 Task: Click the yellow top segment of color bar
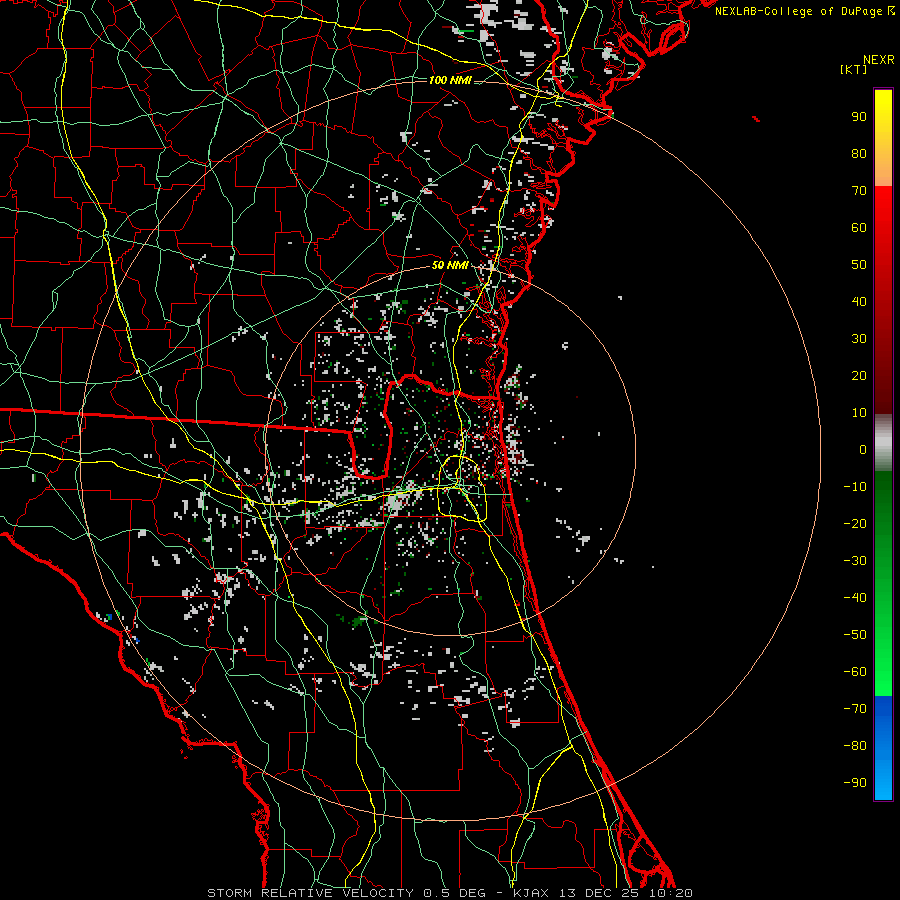[x=883, y=138]
